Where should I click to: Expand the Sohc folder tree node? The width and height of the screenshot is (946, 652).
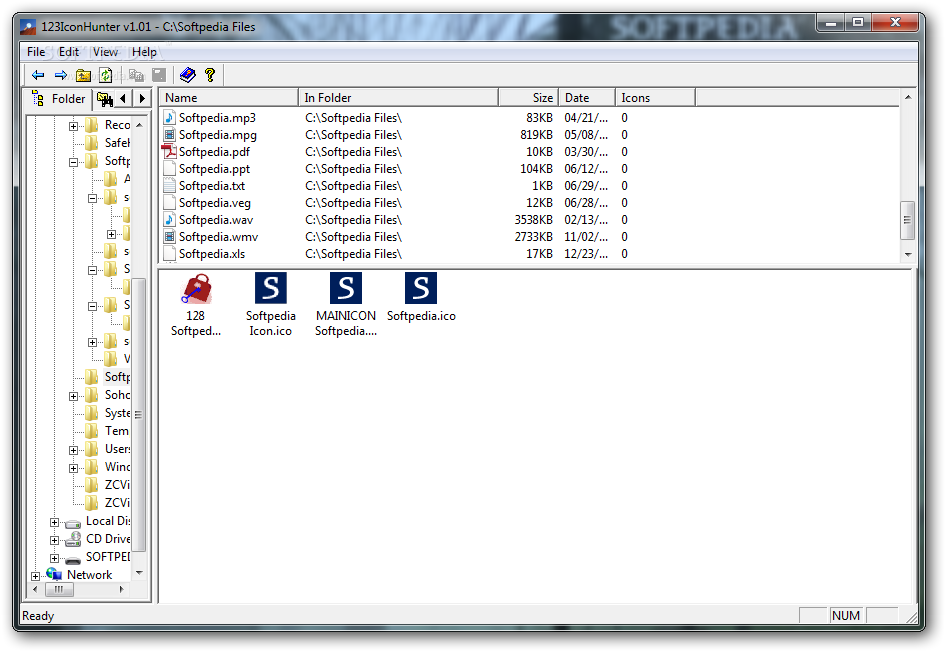(74, 396)
